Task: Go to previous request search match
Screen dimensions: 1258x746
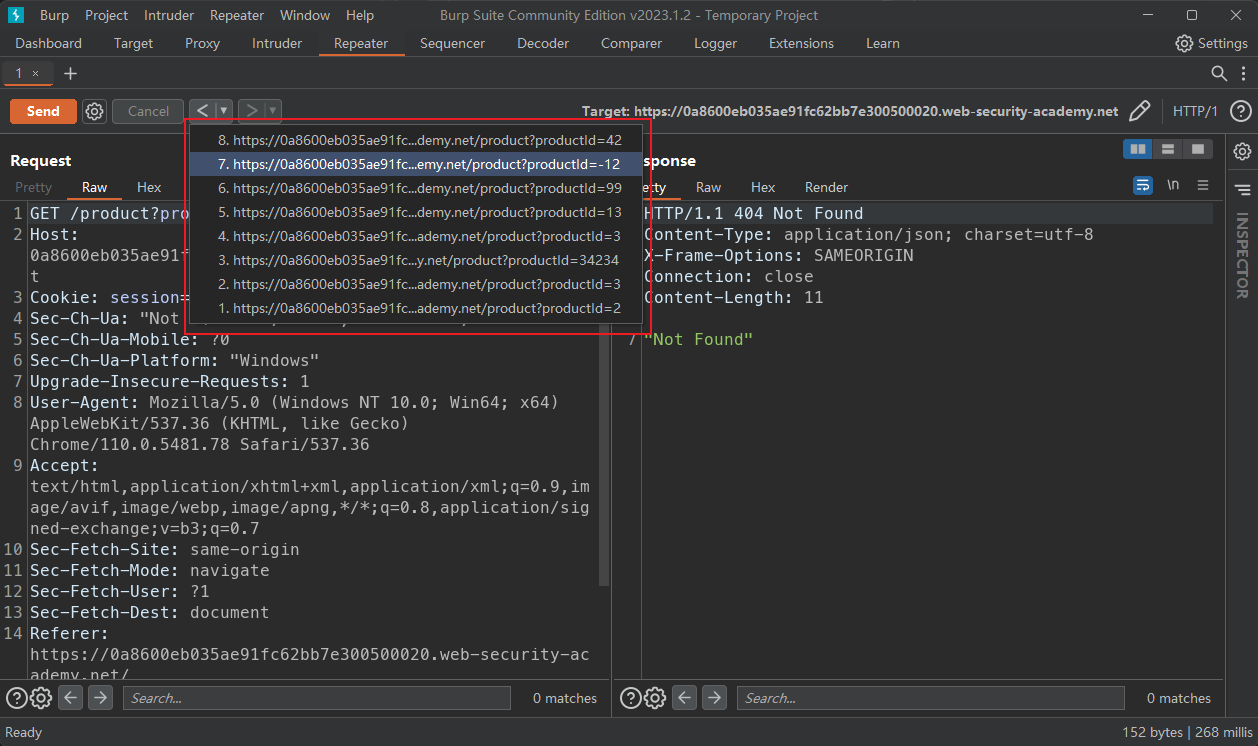Action: tap(70, 698)
